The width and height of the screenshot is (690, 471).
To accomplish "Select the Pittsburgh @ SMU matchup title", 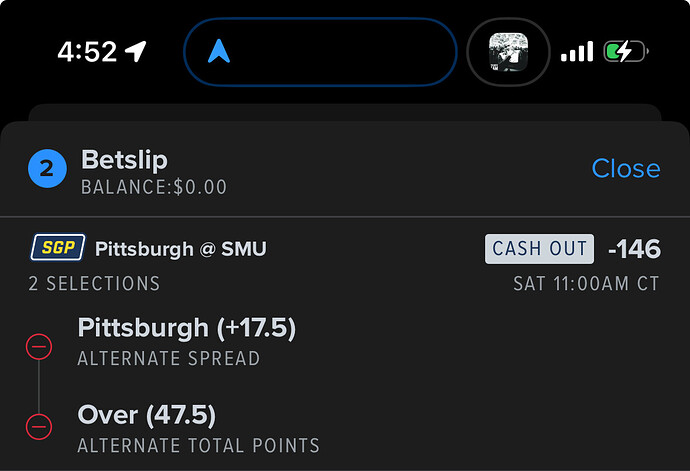I will pyautogui.click(x=181, y=249).
